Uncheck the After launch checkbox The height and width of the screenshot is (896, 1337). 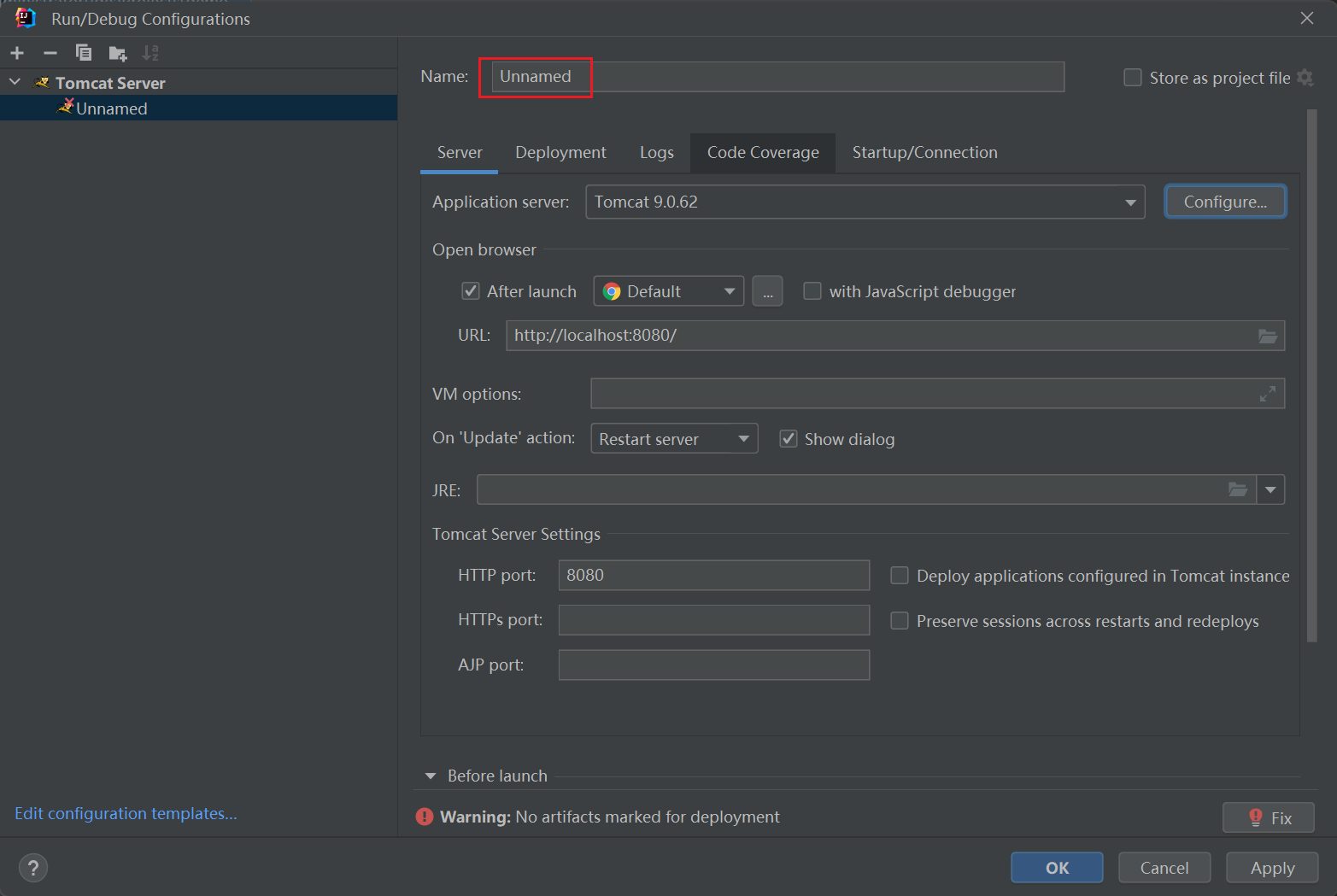[471, 291]
